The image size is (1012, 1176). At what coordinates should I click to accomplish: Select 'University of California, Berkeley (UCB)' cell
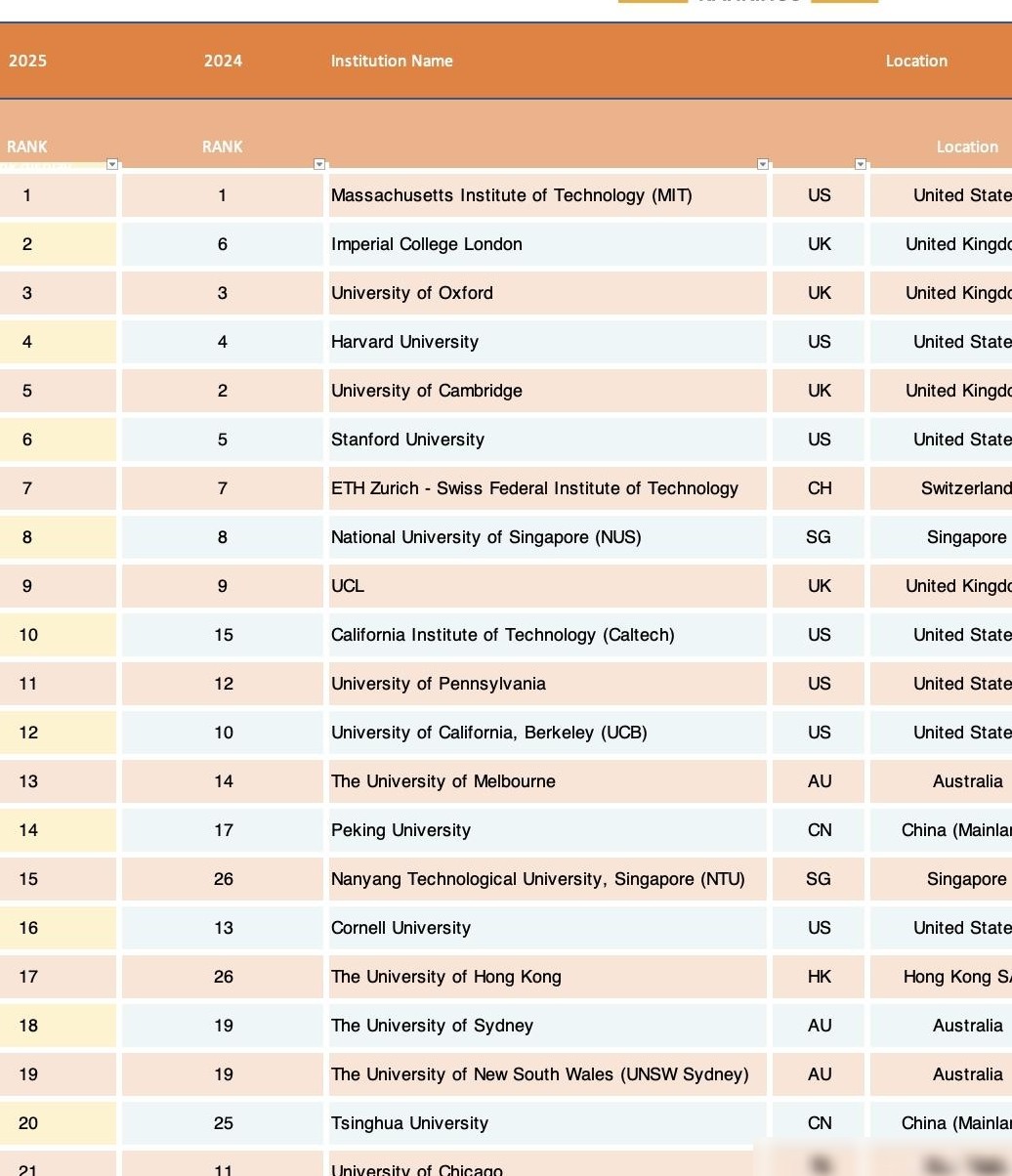548,733
